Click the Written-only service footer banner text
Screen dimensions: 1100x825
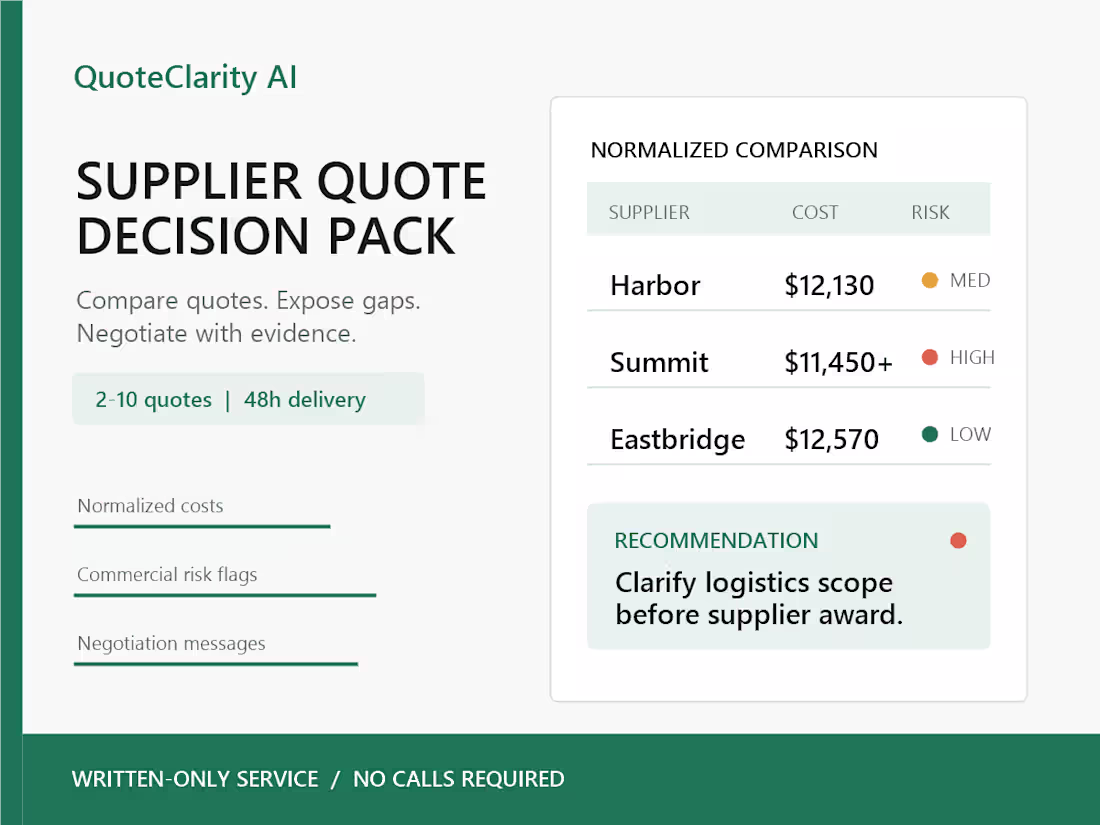pos(318,779)
